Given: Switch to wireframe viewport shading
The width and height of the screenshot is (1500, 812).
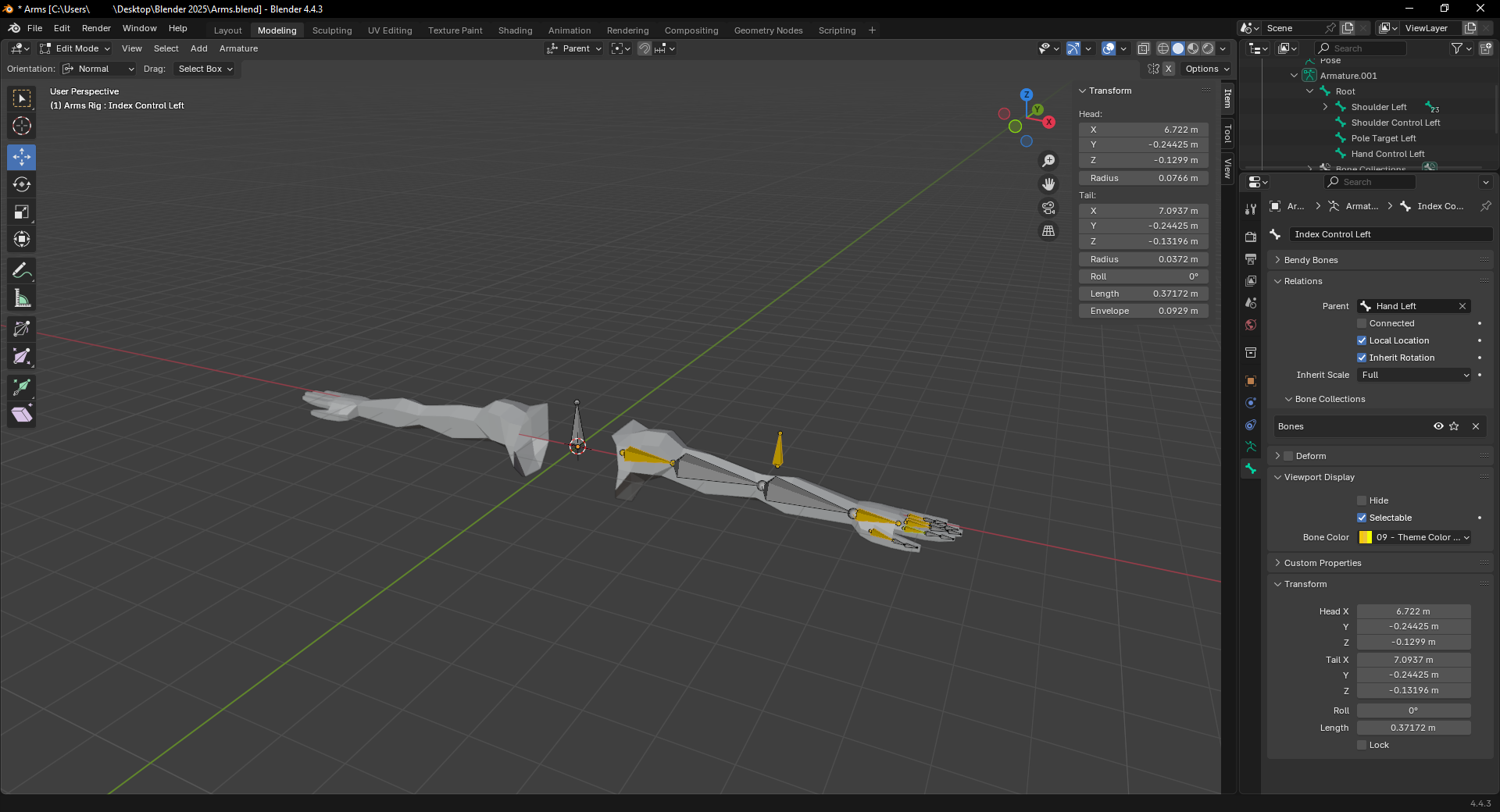Looking at the screenshot, I should [1163, 48].
